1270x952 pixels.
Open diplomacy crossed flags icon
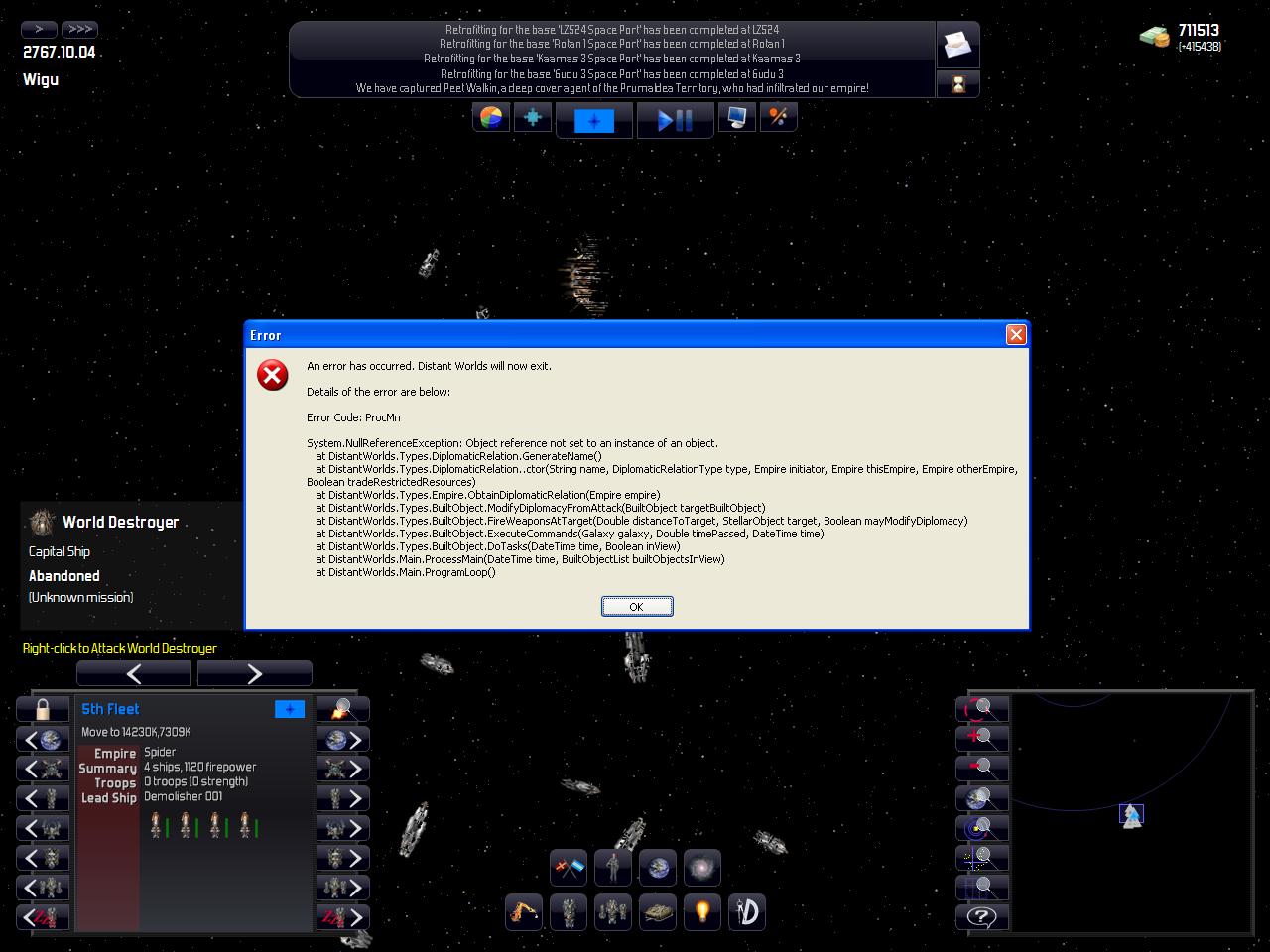[x=569, y=868]
